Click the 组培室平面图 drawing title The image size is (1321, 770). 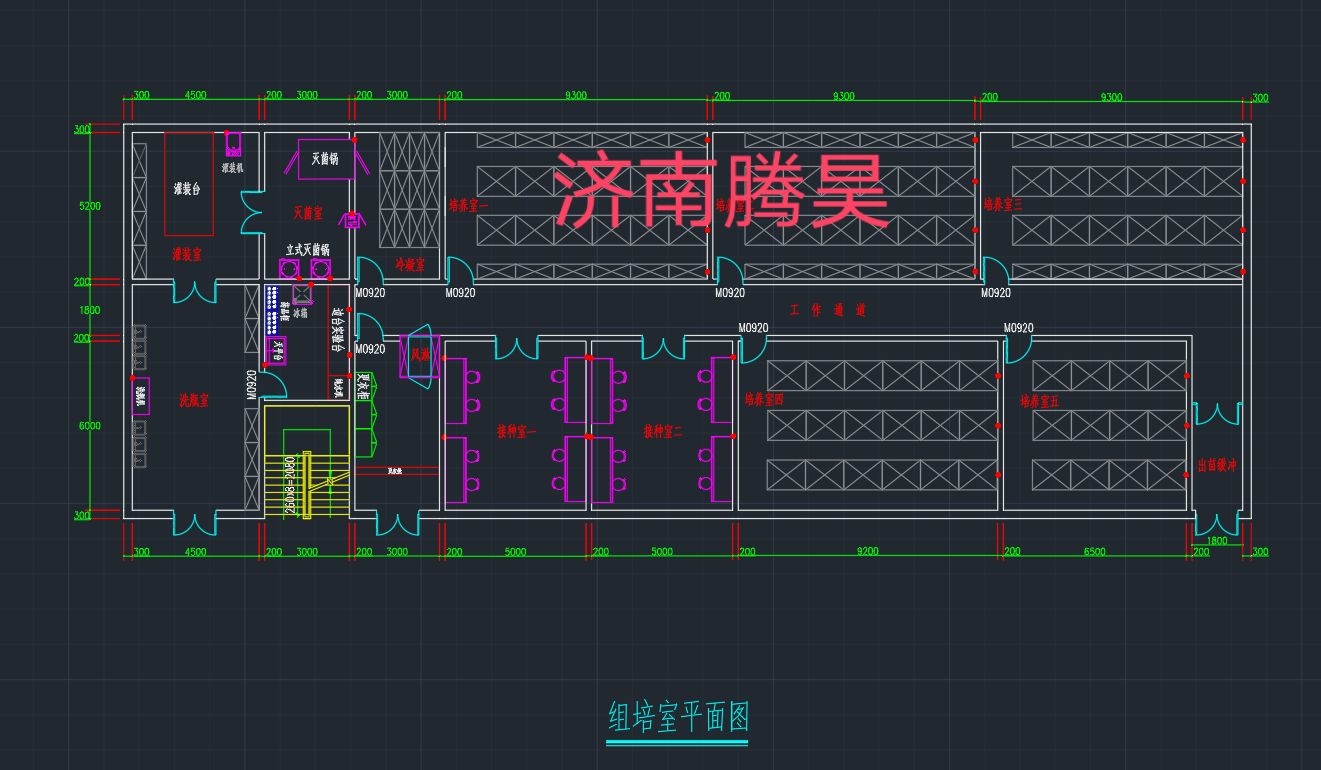(x=679, y=717)
